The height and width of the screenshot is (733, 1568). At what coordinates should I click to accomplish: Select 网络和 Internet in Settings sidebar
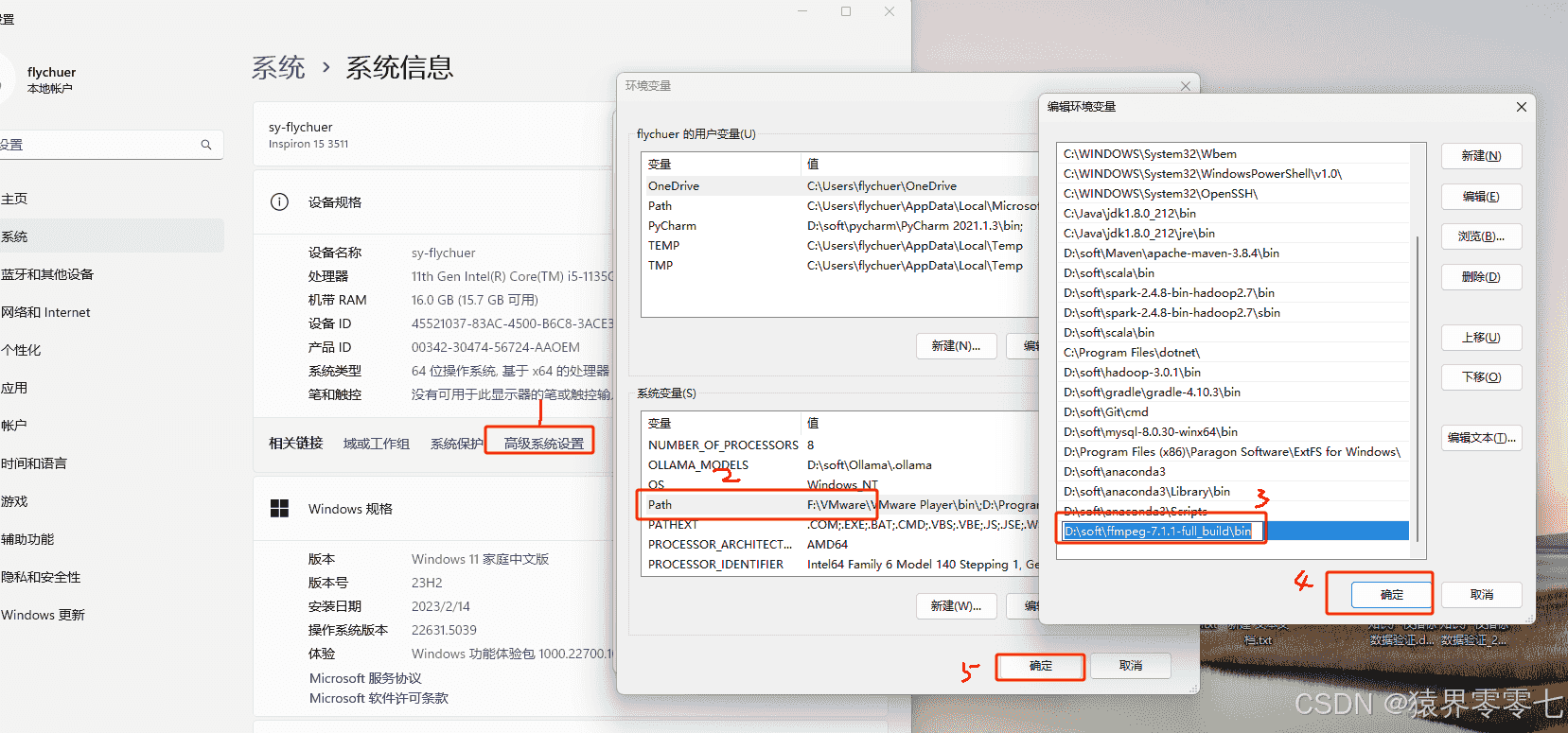112,312
